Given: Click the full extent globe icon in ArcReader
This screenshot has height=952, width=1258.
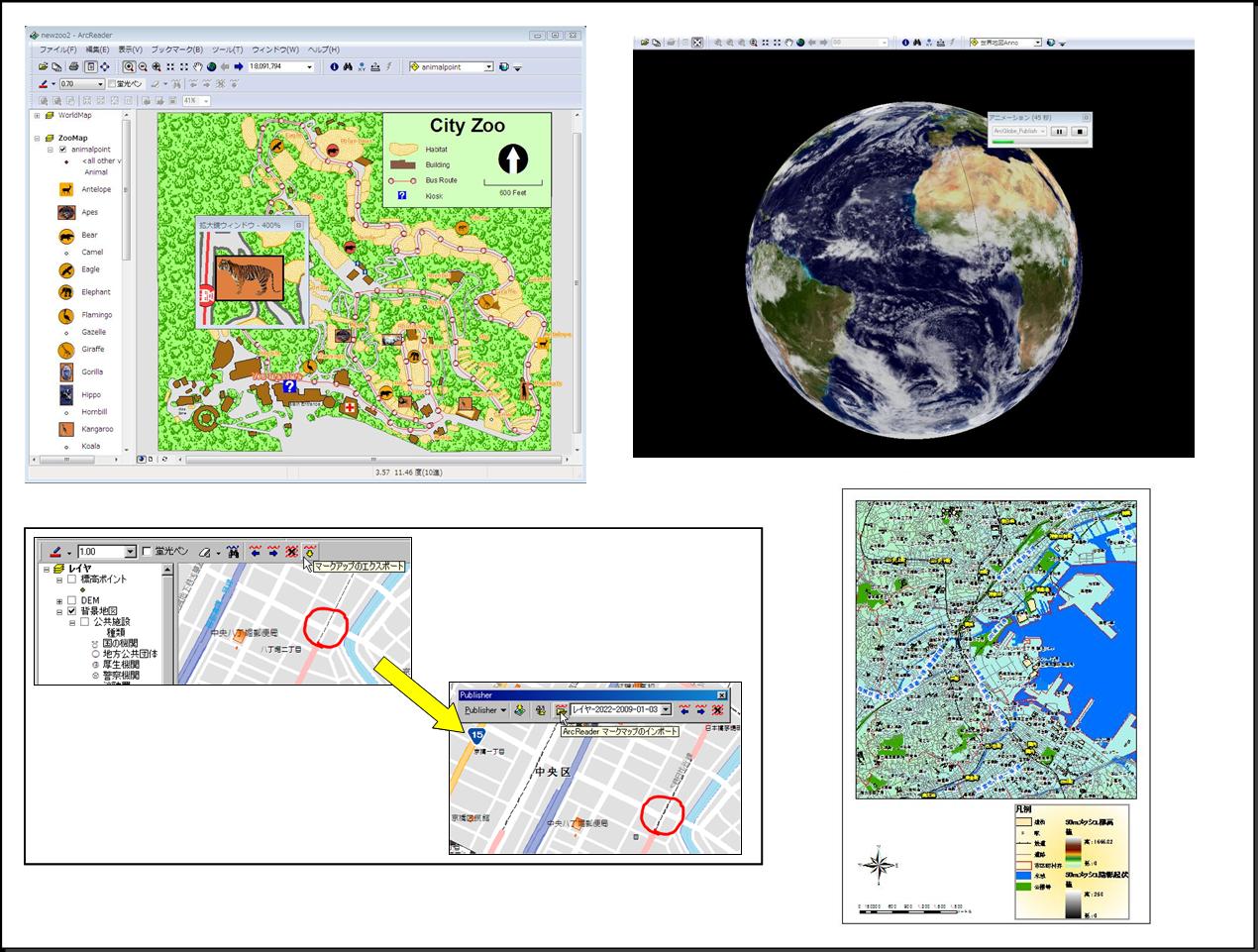Looking at the screenshot, I should coord(211,66).
